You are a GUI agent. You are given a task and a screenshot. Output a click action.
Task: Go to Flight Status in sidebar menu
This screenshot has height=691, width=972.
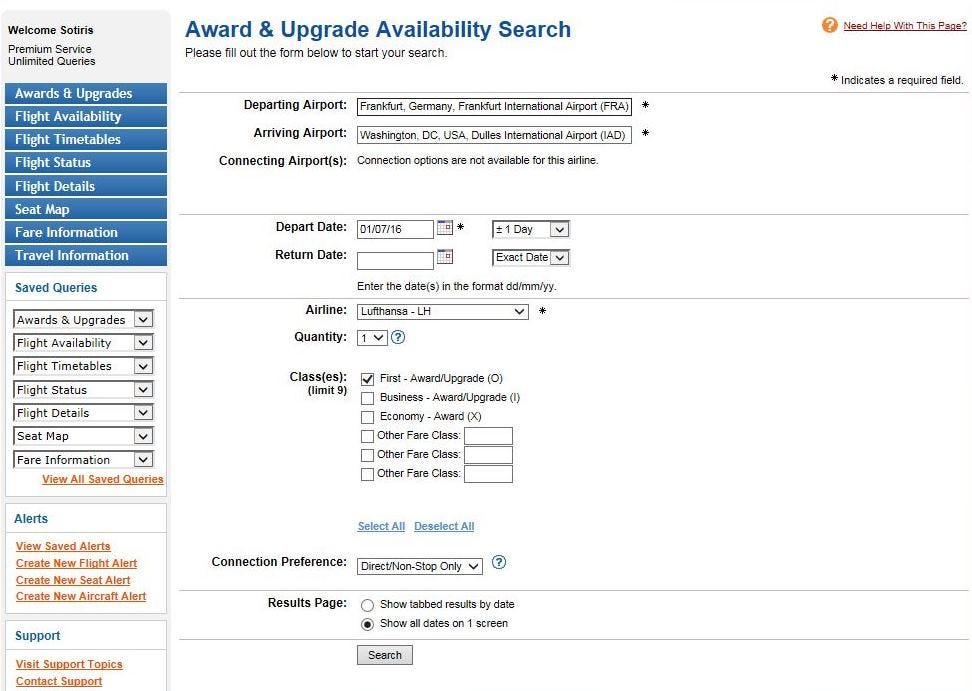pyautogui.click(x=86, y=162)
